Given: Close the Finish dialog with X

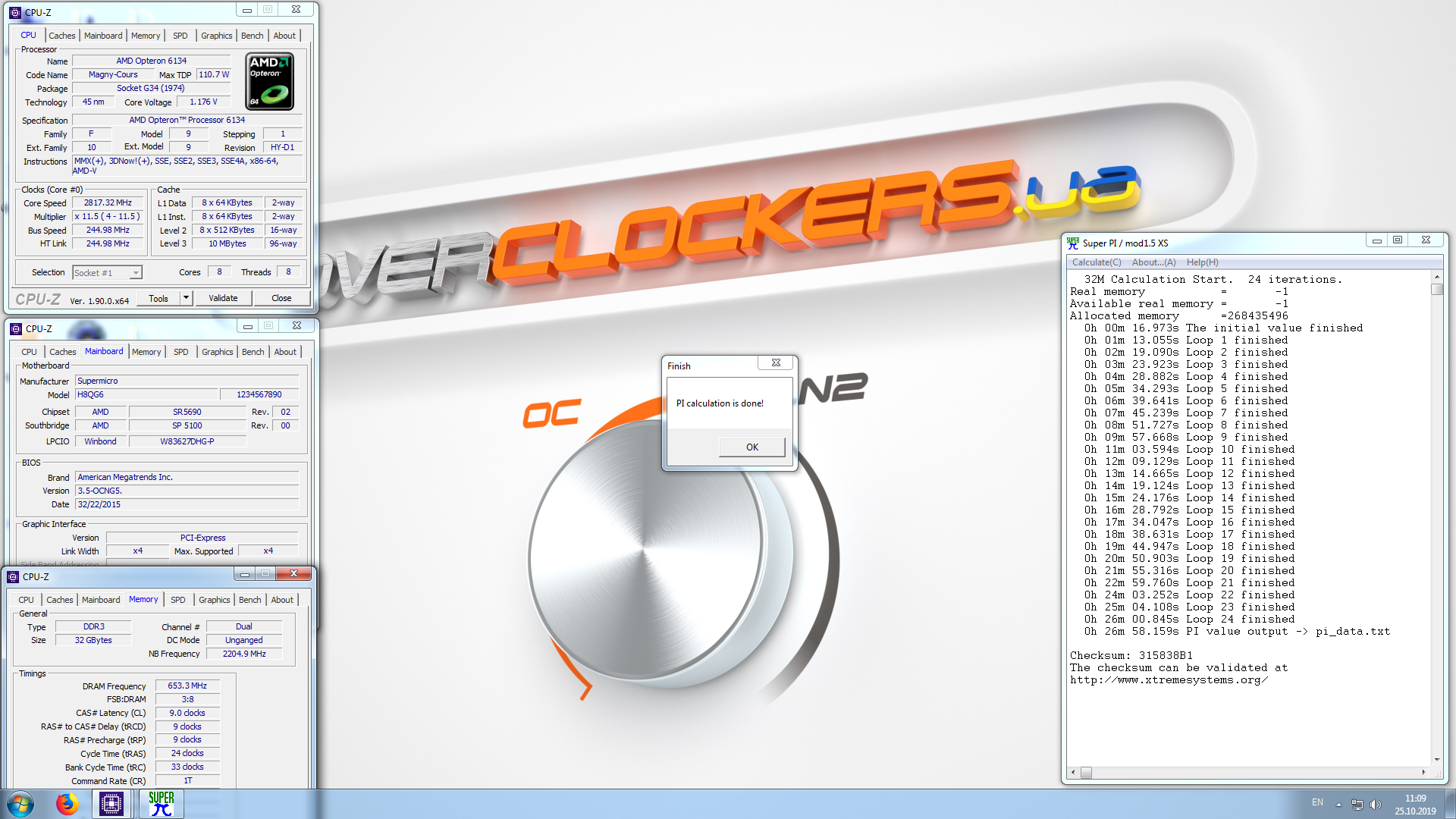Looking at the screenshot, I should pyautogui.click(x=776, y=362).
